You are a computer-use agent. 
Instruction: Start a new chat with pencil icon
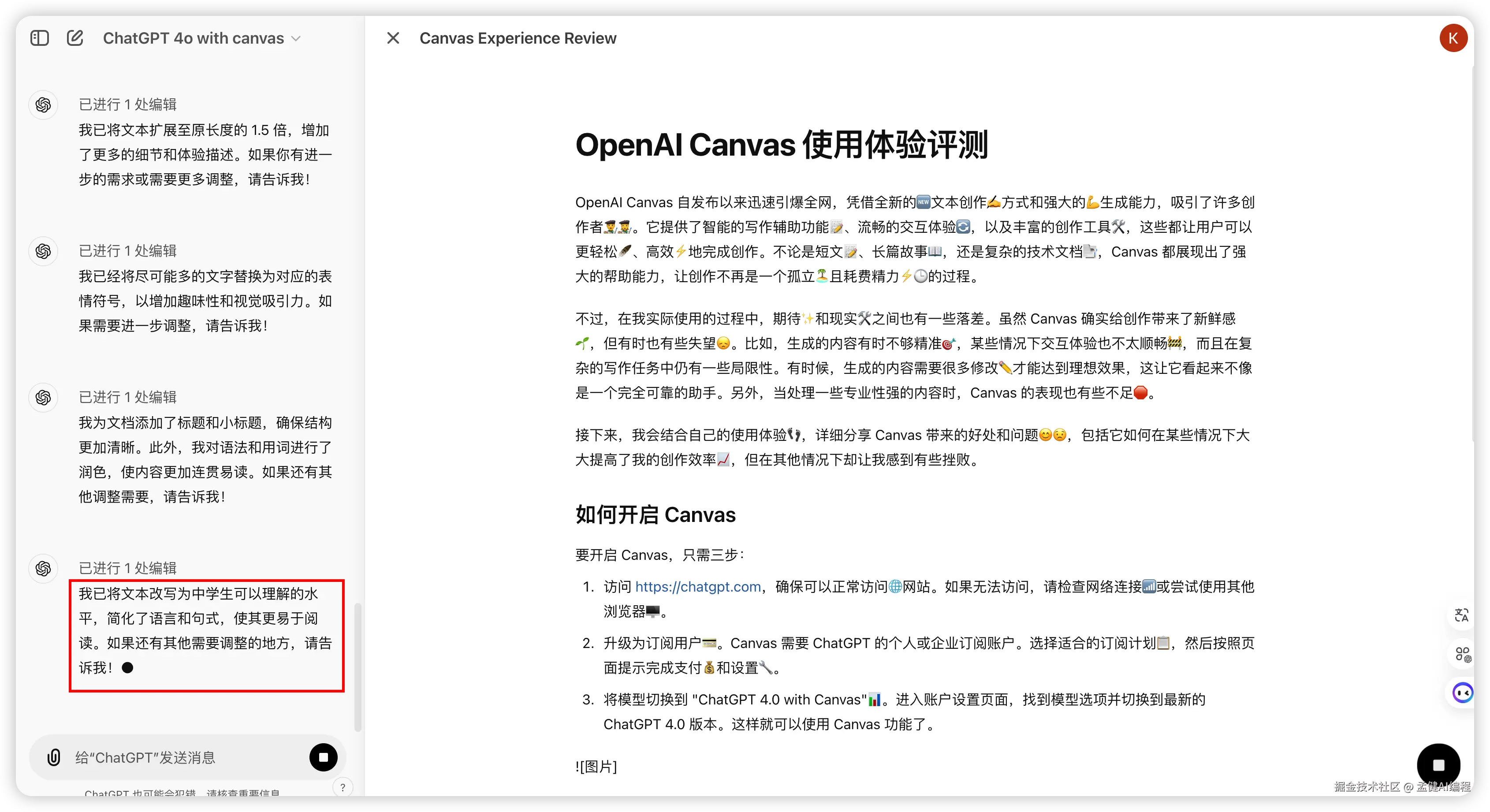(x=75, y=38)
